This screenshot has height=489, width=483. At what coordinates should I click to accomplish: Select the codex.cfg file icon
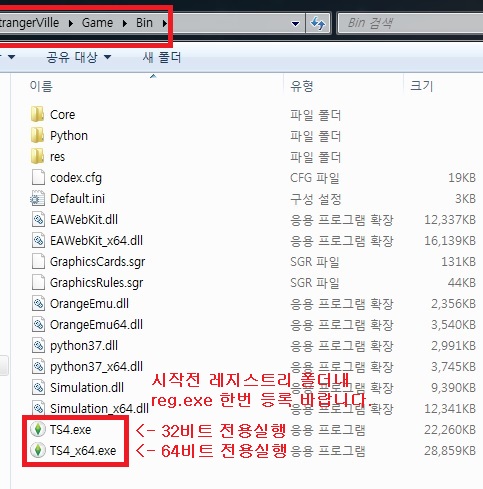pos(38,177)
